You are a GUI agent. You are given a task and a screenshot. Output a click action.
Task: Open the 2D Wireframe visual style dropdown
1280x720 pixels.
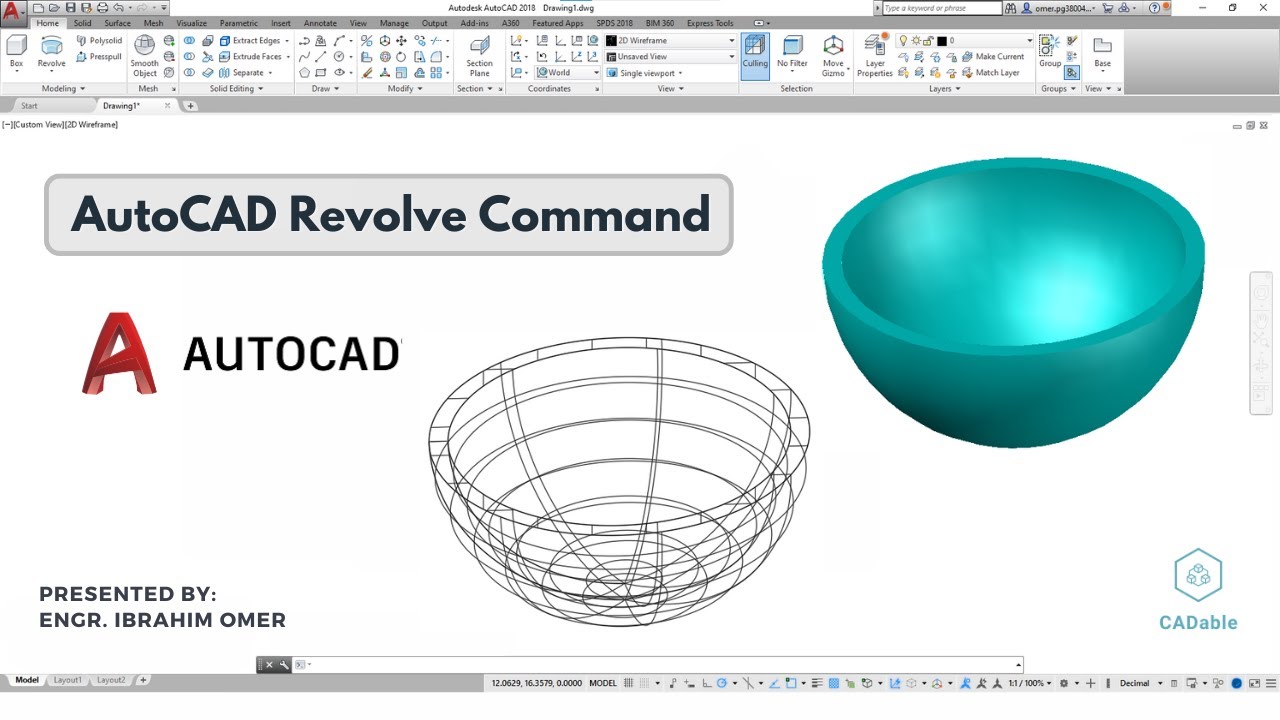click(x=670, y=41)
